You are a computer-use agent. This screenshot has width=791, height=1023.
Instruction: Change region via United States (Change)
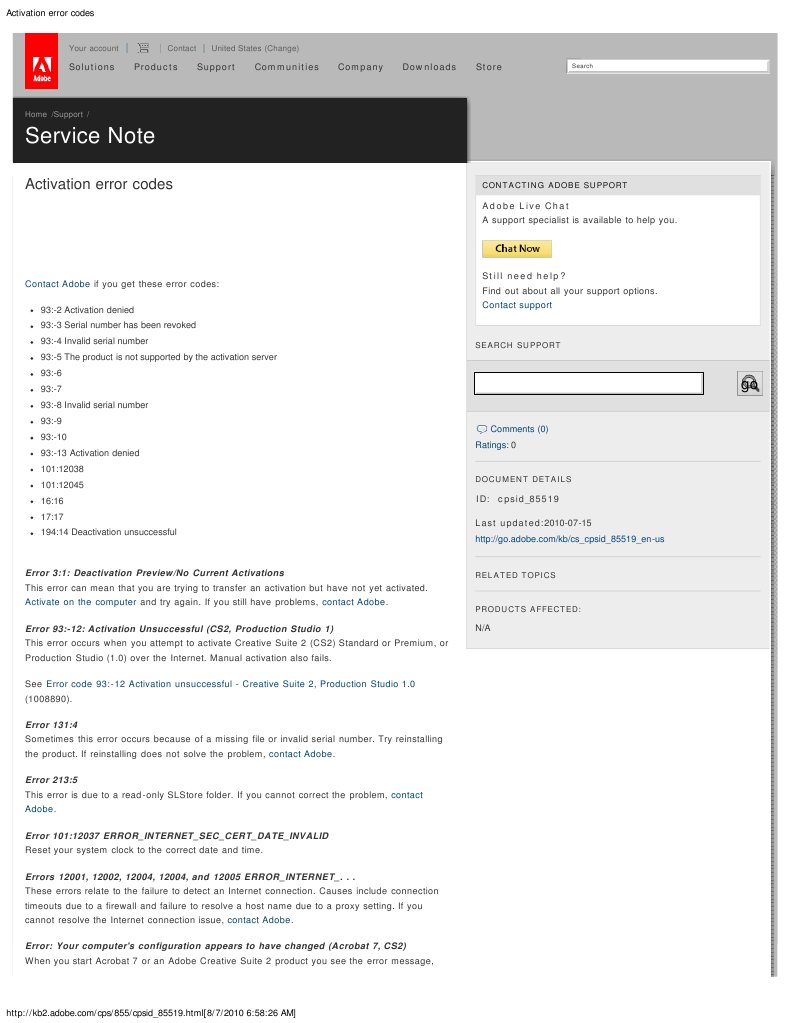click(255, 48)
